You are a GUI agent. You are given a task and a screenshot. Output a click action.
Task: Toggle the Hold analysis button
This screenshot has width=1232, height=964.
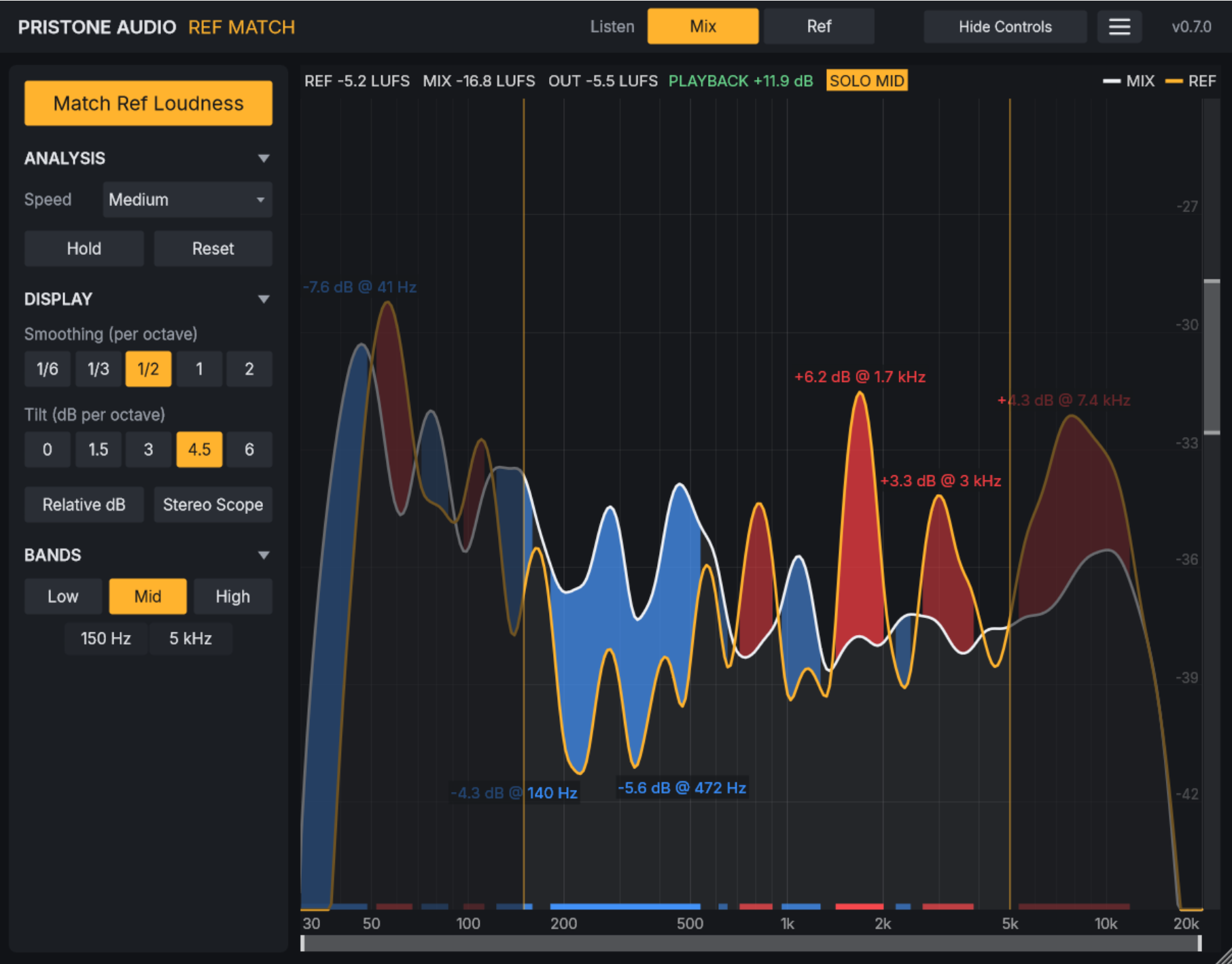pyautogui.click(x=84, y=248)
